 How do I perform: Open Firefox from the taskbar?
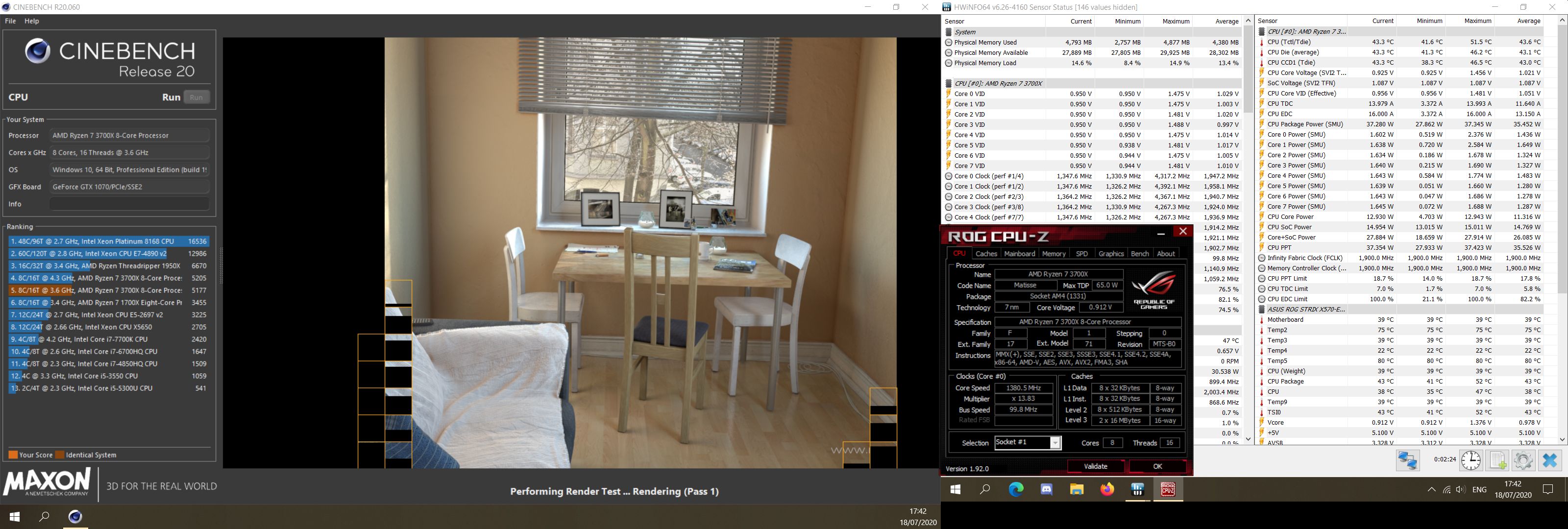1106,489
